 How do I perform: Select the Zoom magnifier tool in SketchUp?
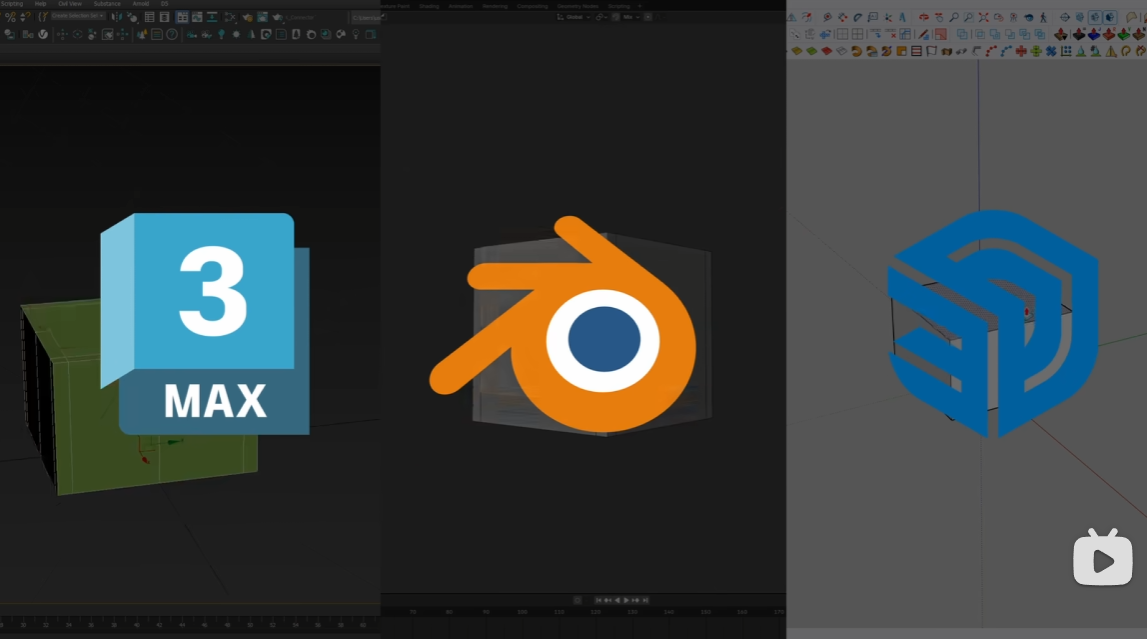(954, 17)
